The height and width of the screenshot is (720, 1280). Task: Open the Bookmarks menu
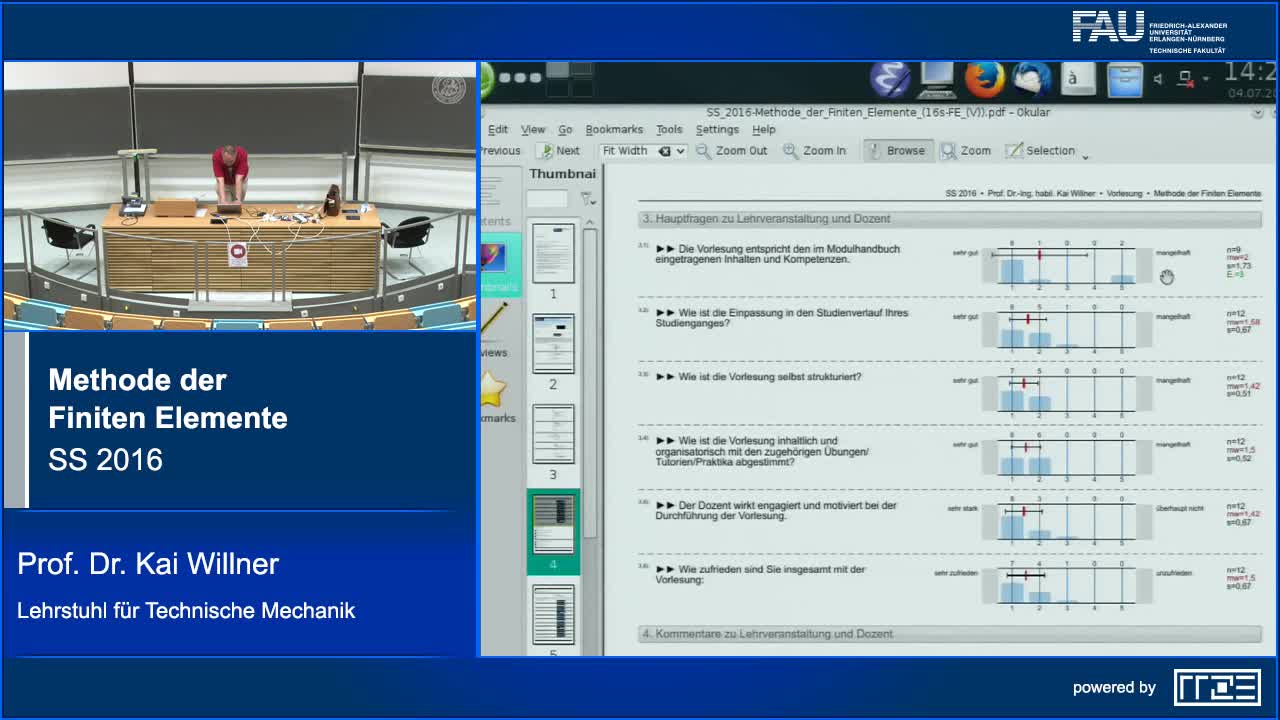(614, 129)
